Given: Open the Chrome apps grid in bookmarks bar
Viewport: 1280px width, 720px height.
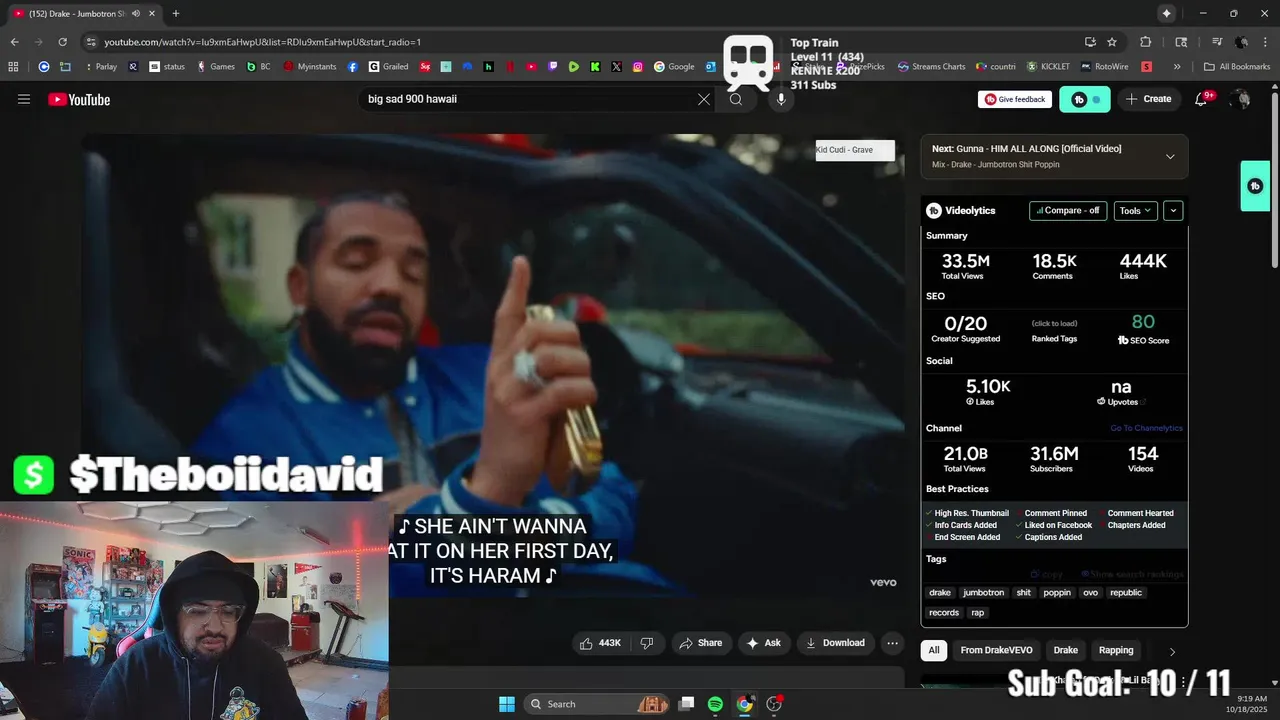Looking at the screenshot, I should [13, 67].
